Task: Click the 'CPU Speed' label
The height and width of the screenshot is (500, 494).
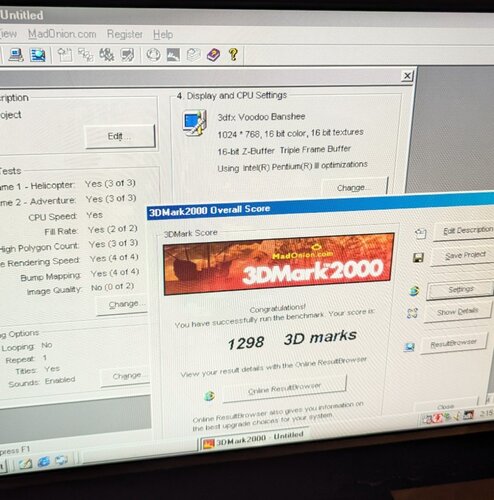Action: pyautogui.click(x=52, y=217)
